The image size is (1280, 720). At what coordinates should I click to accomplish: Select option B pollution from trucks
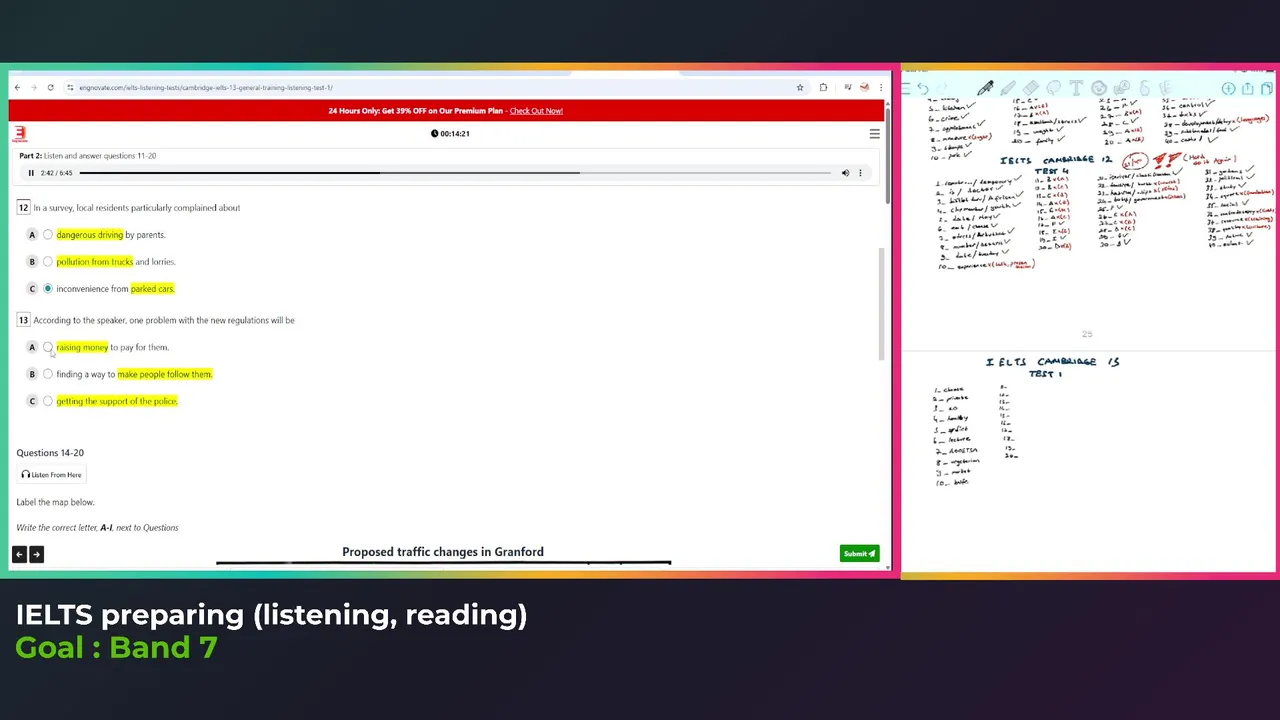point(48,262)
